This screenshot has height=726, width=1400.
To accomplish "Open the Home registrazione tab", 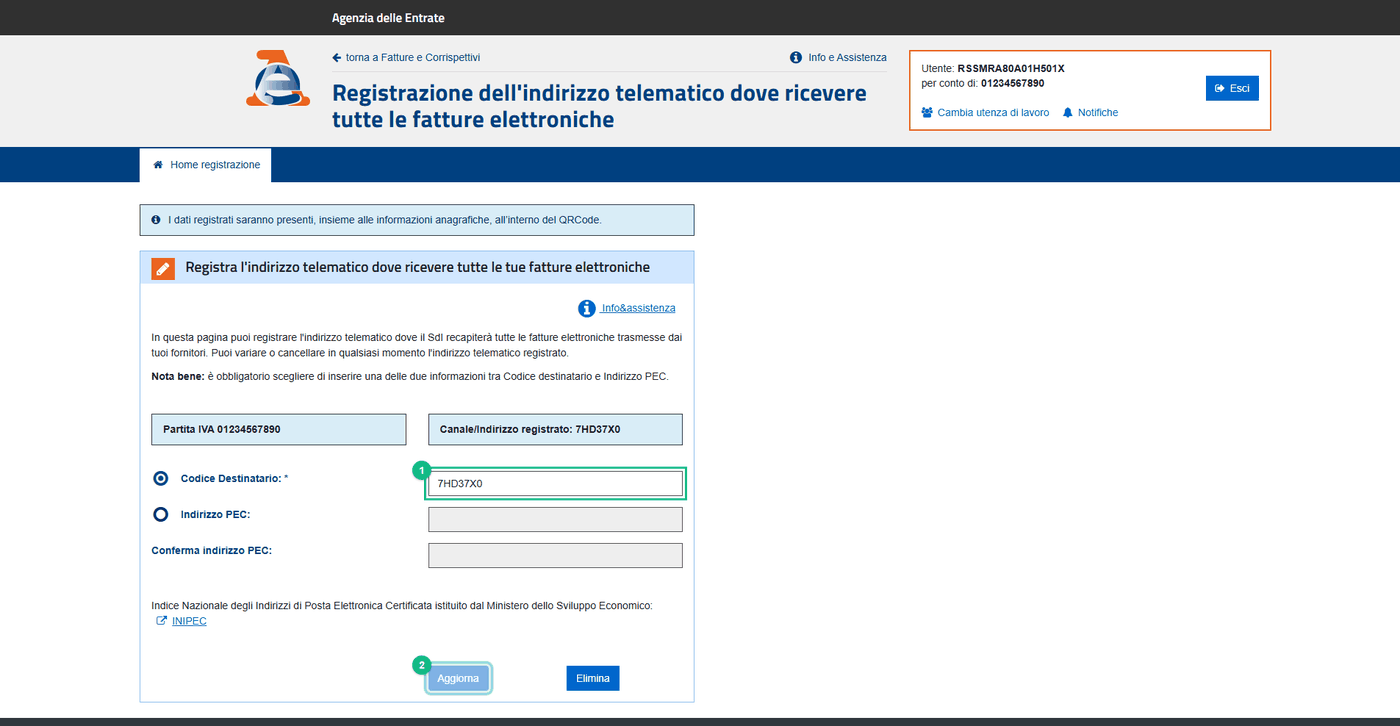I will (205, 165).
